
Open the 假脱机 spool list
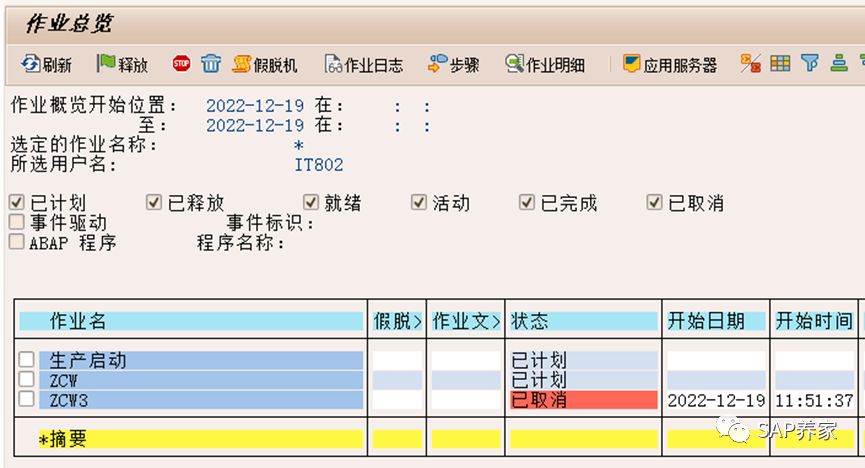[x=265, y=65]
